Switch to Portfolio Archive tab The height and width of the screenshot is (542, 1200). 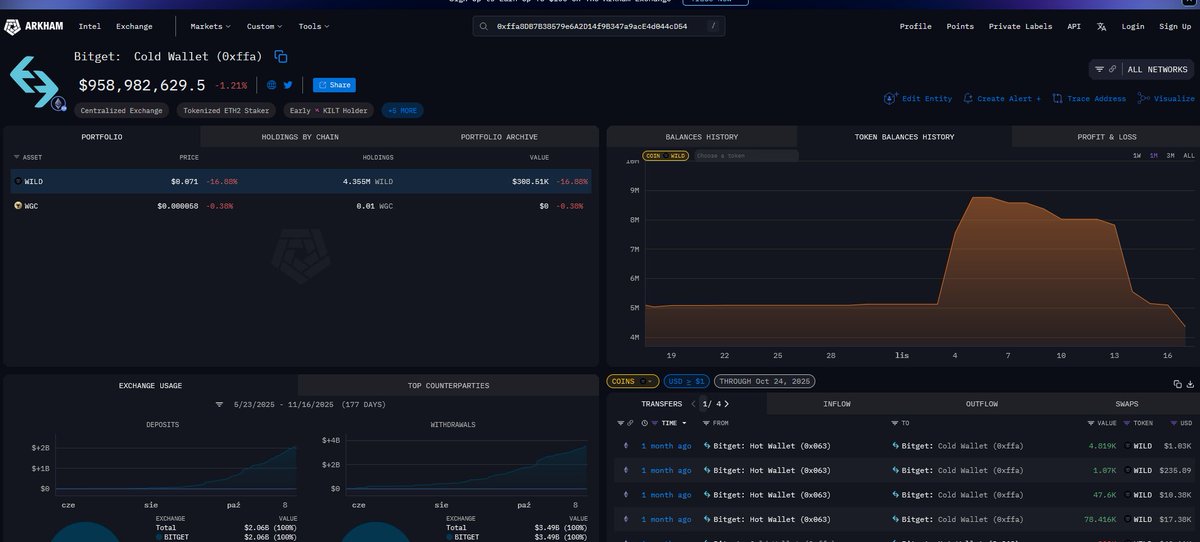[x=499, y=136]
